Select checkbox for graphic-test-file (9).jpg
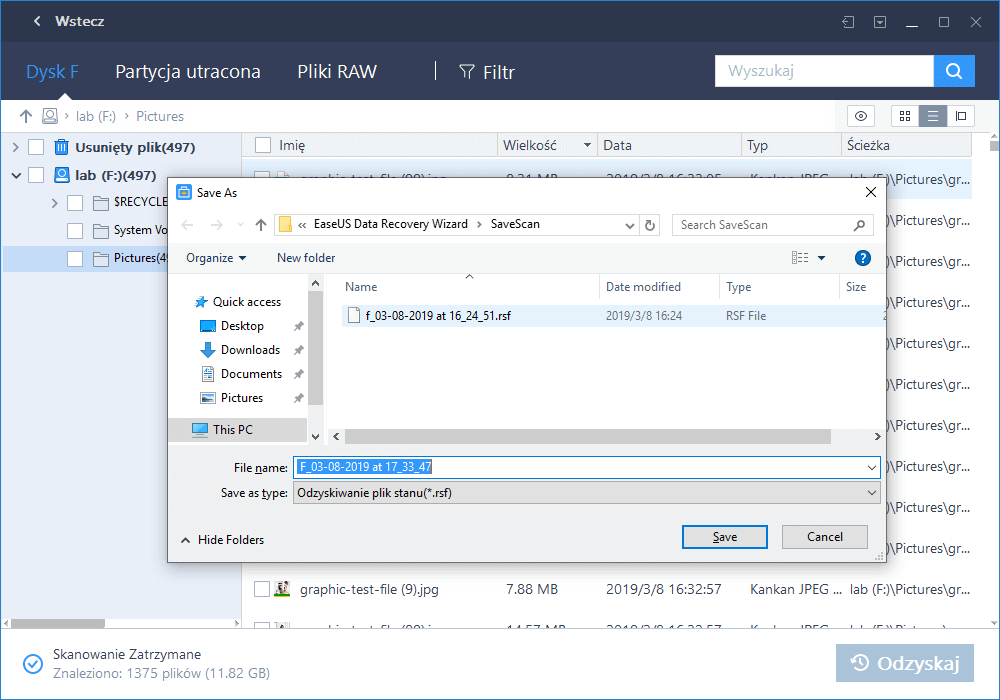 [263, 589]
